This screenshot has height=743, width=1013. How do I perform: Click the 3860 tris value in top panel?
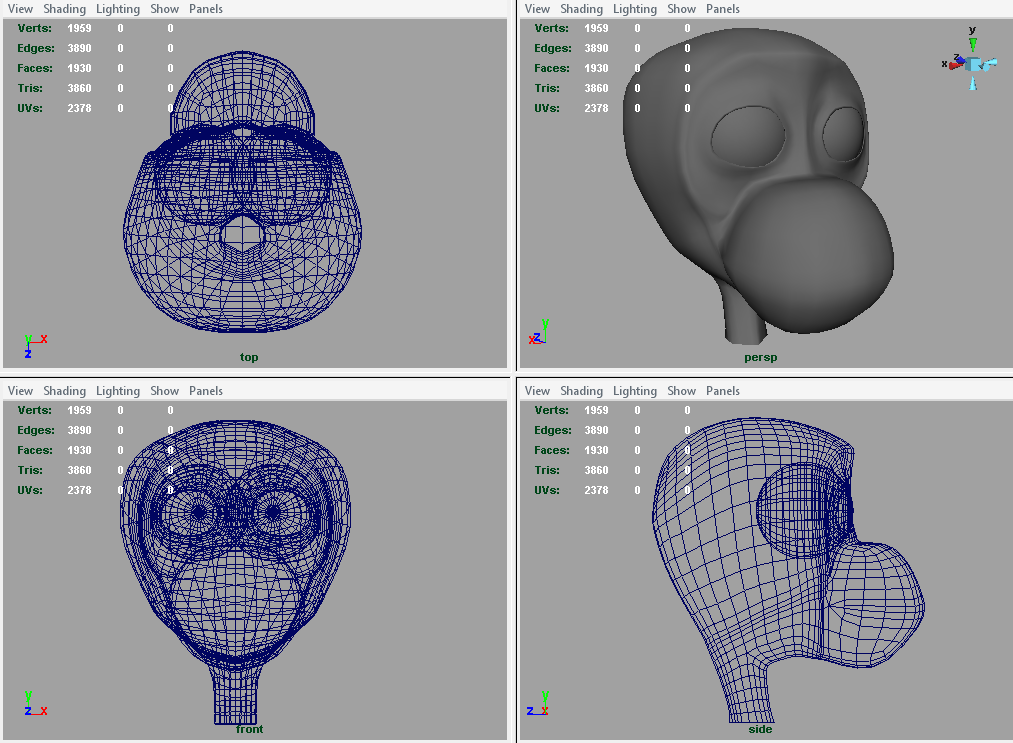79,89
